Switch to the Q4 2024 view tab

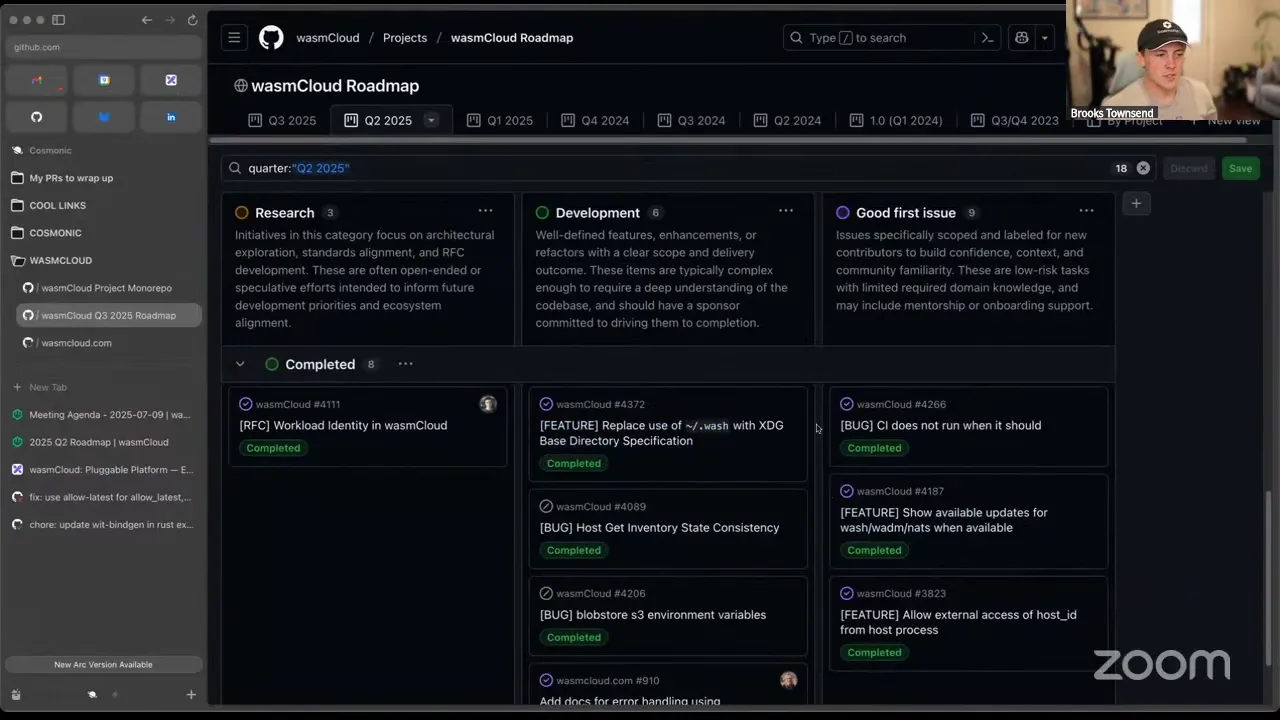pos(595,120)
